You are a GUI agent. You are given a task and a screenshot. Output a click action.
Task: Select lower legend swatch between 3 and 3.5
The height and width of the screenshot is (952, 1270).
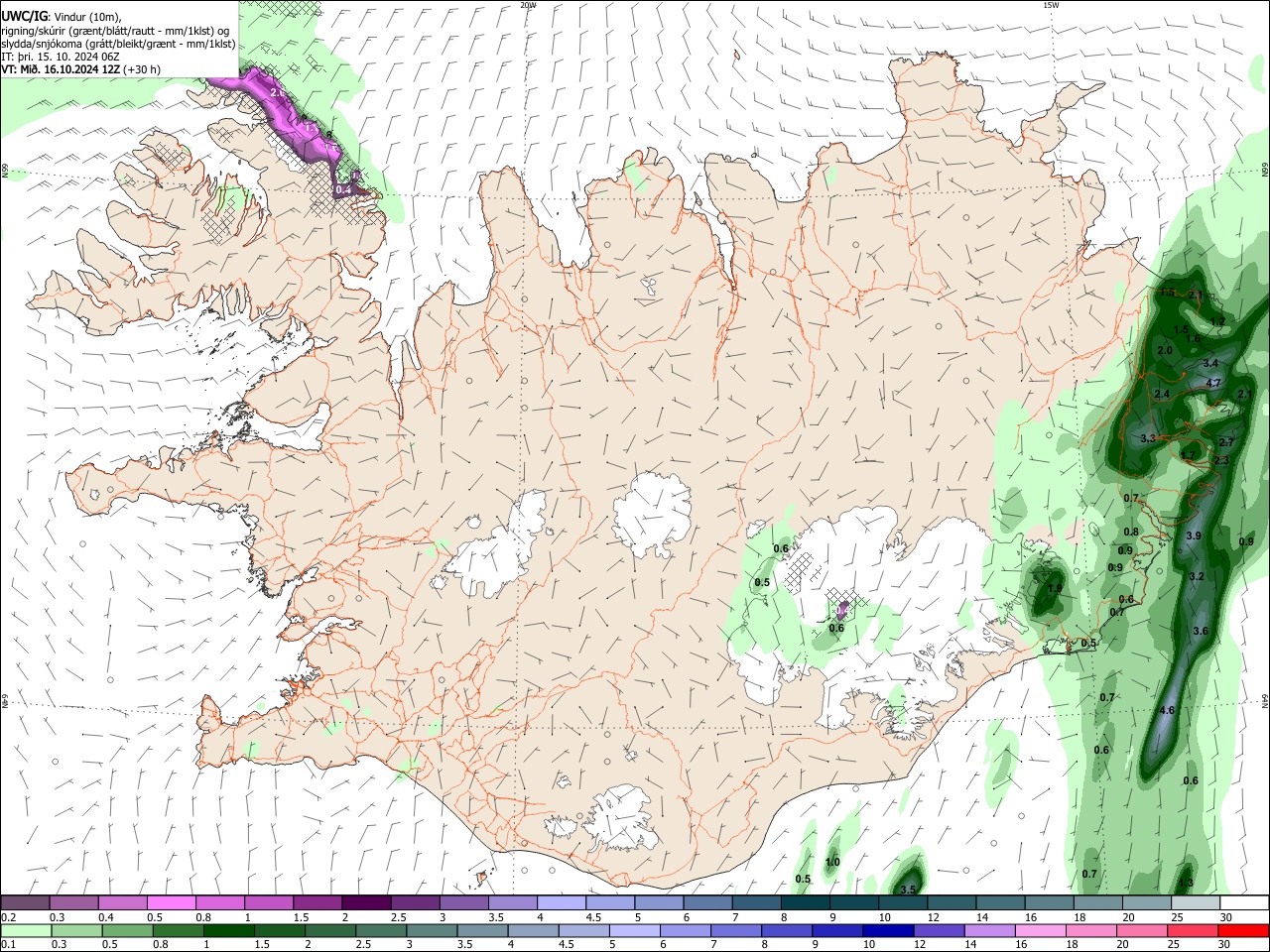coord(434,930)
